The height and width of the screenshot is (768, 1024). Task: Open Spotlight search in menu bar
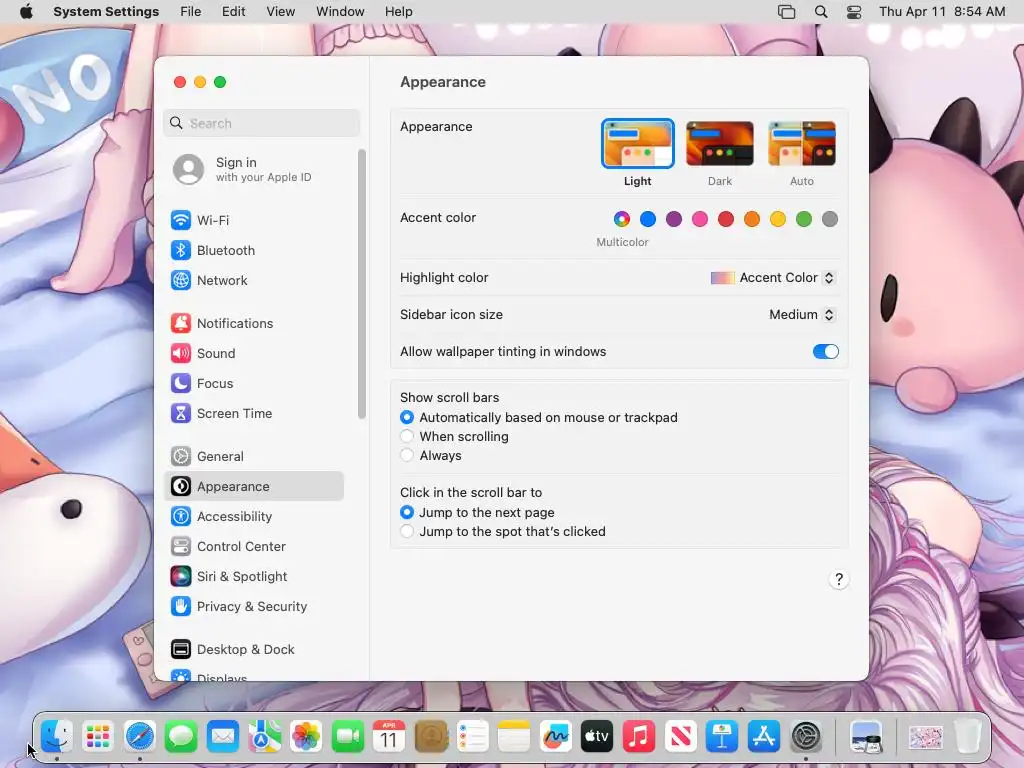tap(821, 12)
